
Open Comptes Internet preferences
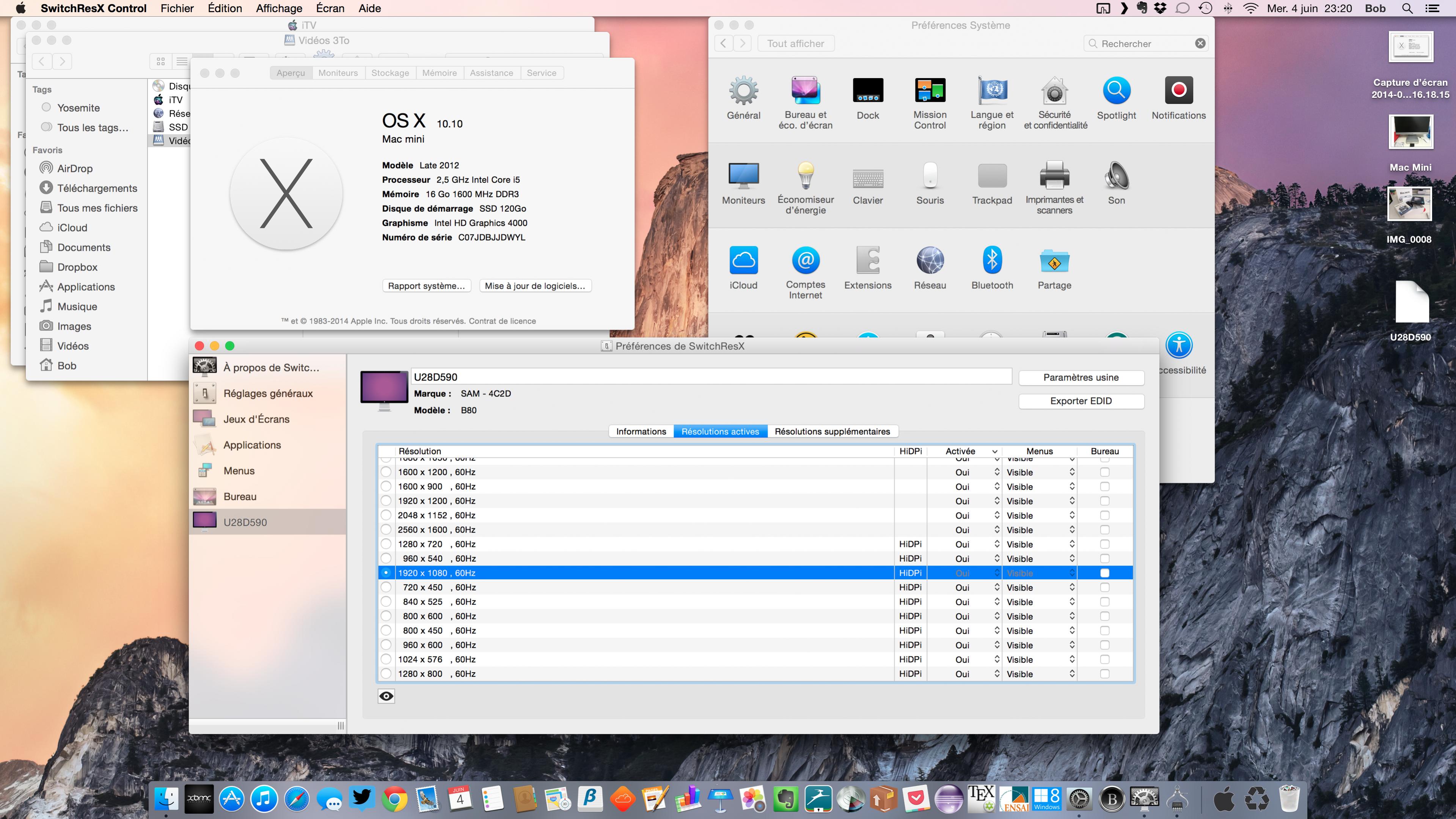806,272
